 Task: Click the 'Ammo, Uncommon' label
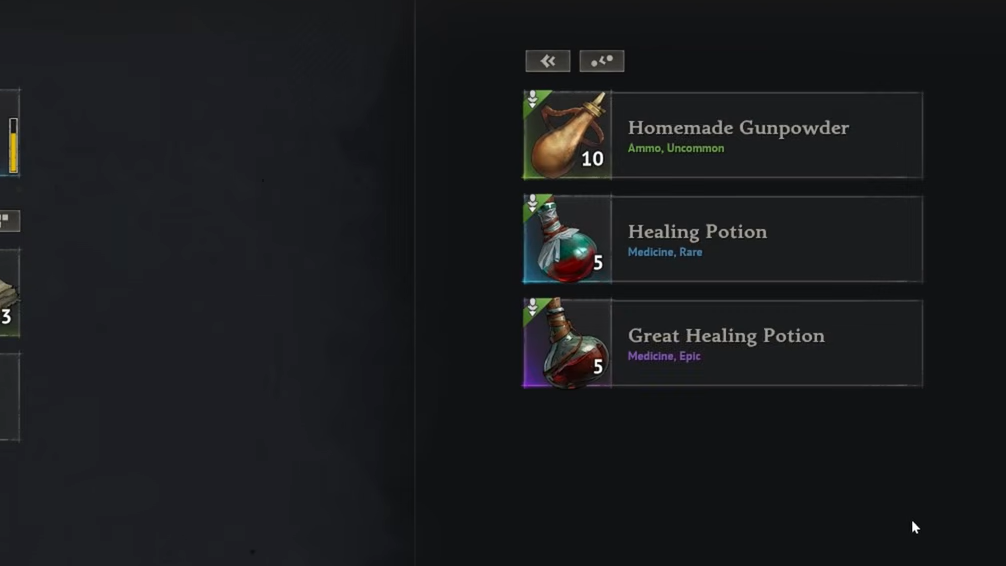pyautogui.click(x=676, y=148)
